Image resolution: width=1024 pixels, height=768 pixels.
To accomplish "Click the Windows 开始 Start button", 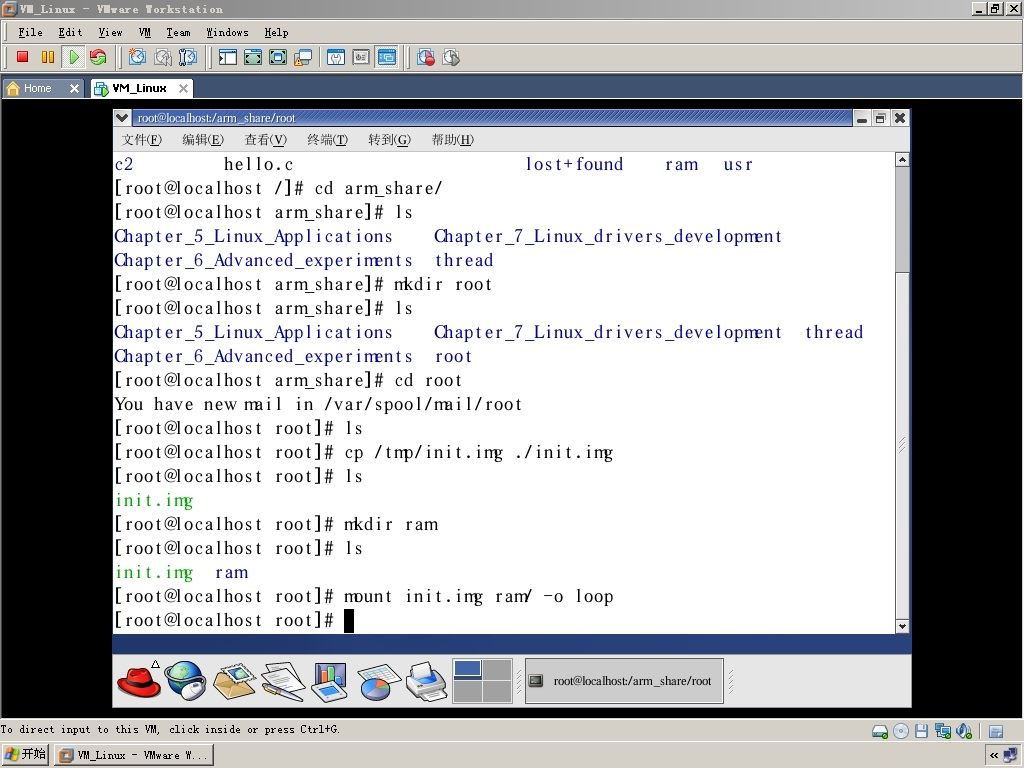I will (x=25, y=754).
